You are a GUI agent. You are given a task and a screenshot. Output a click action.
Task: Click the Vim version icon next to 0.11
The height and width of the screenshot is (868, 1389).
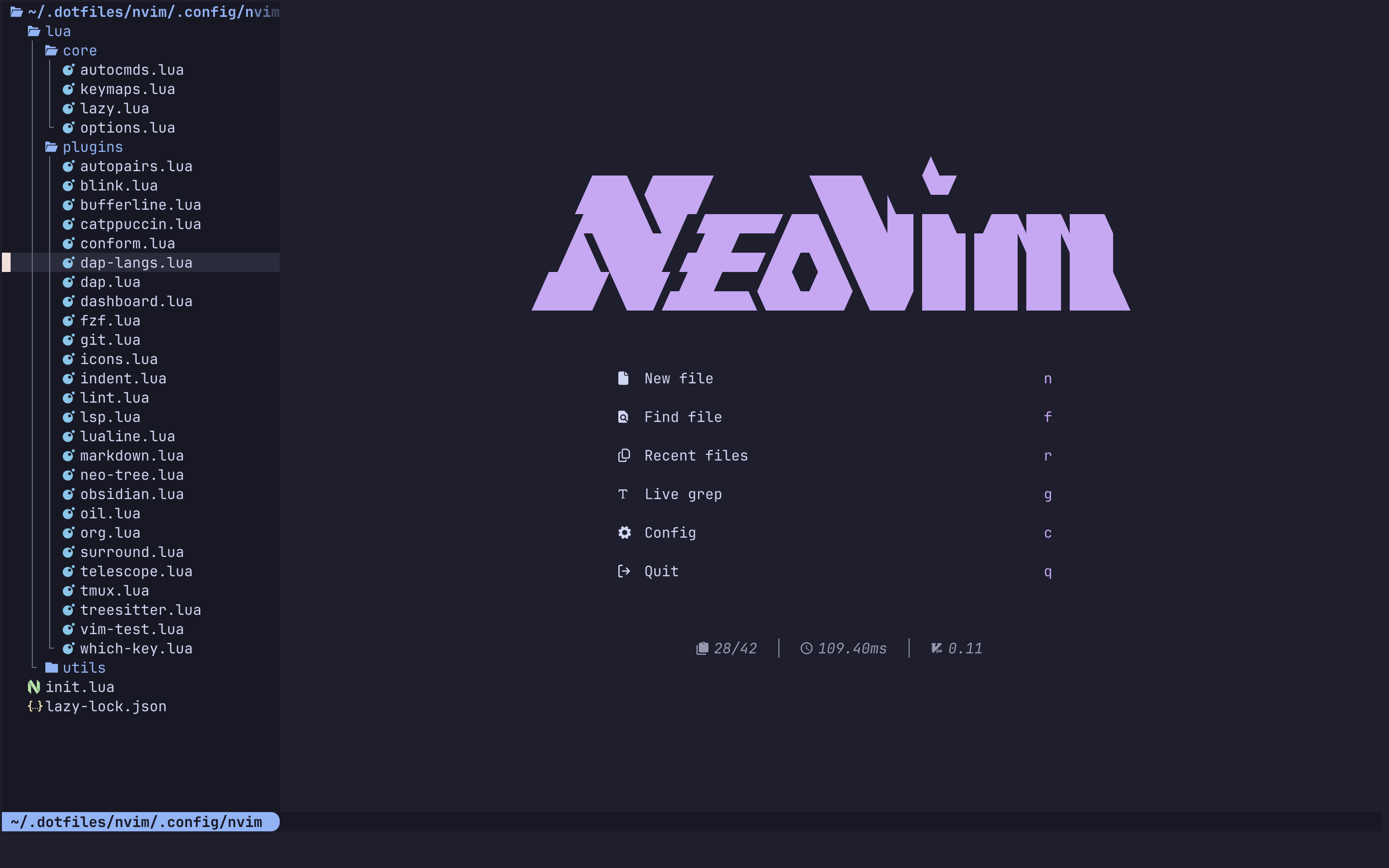(x=937, y=649)
